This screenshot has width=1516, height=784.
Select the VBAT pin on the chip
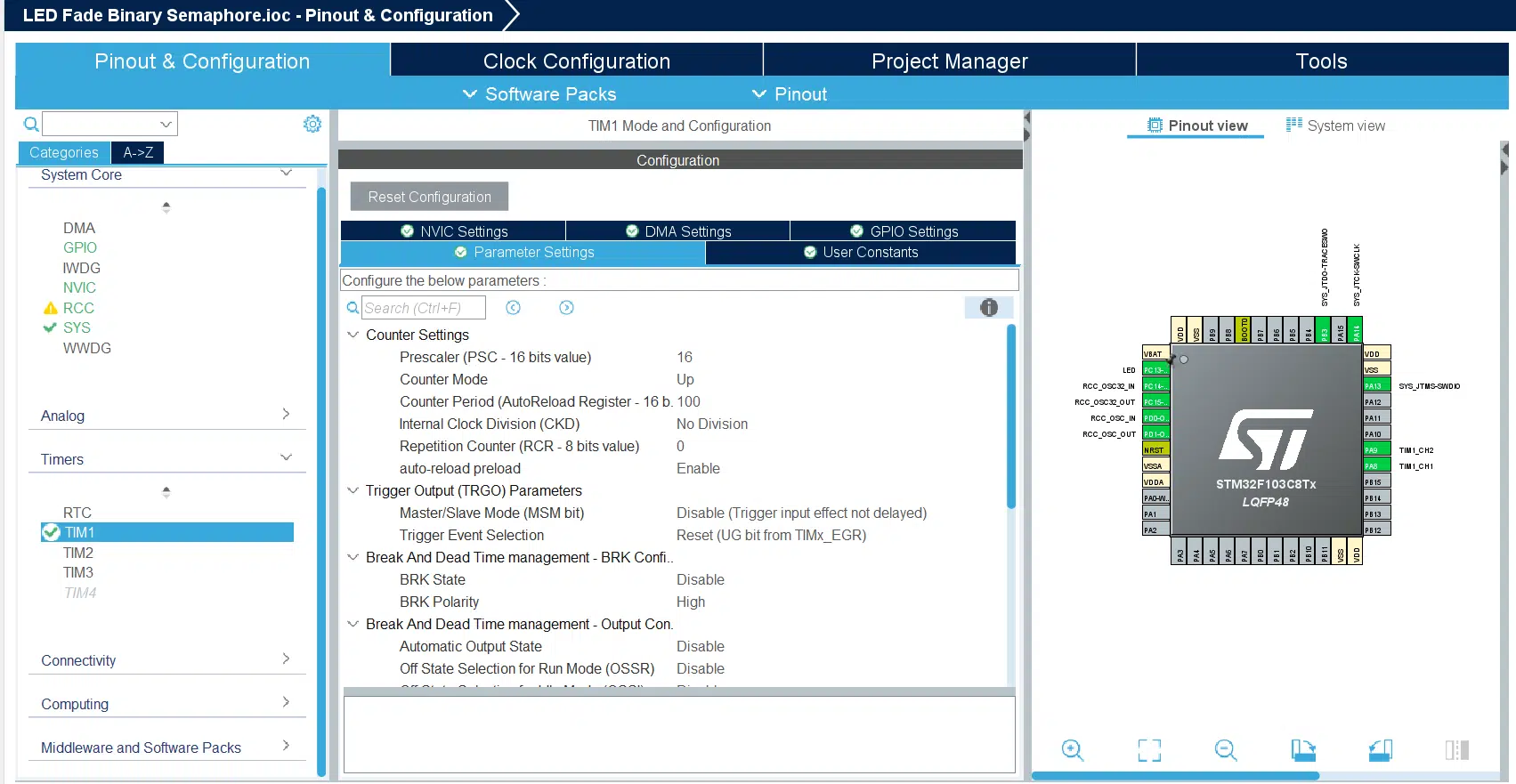tap(1155, 354)
